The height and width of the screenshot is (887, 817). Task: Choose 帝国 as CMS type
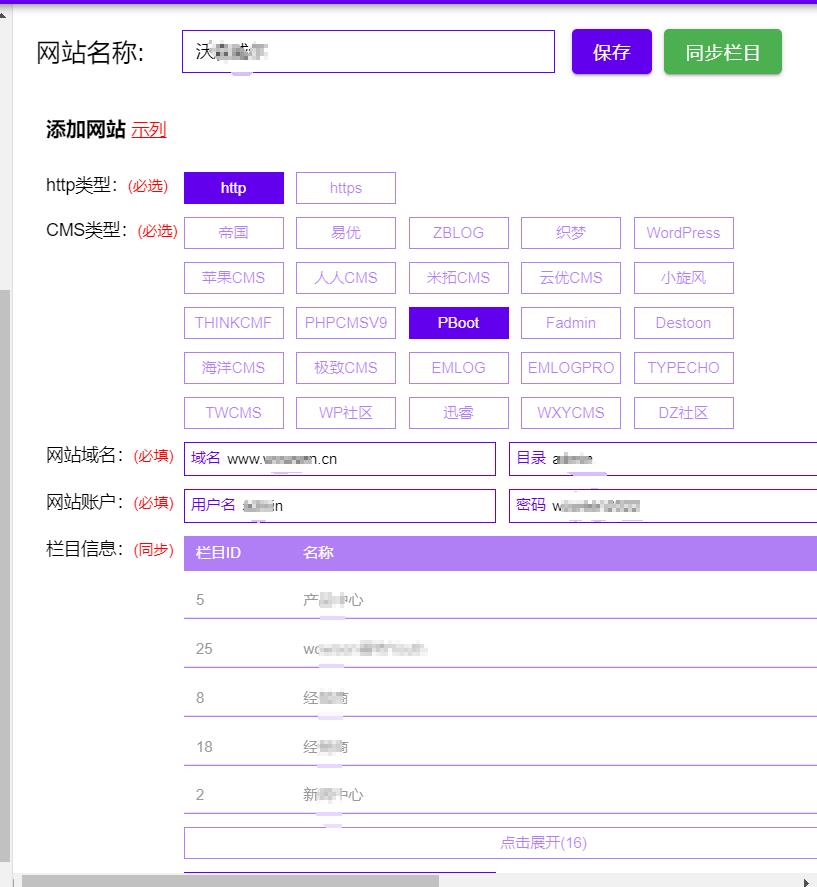pyautogui.click(x=233, y=233)
